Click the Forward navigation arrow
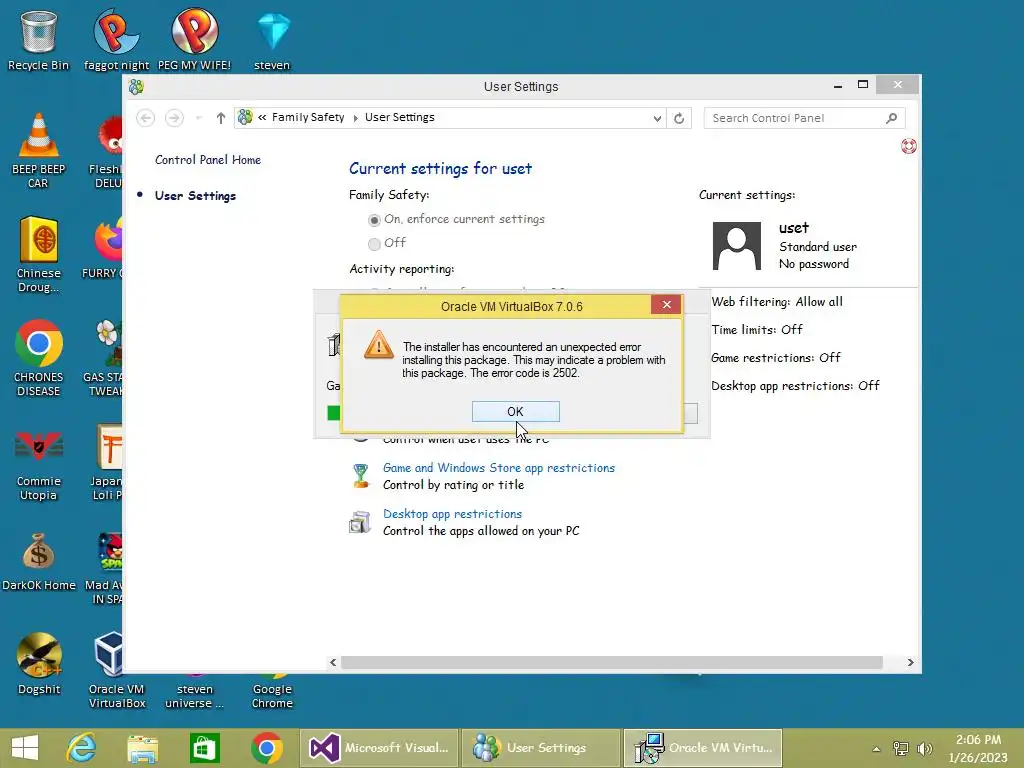 174,118
